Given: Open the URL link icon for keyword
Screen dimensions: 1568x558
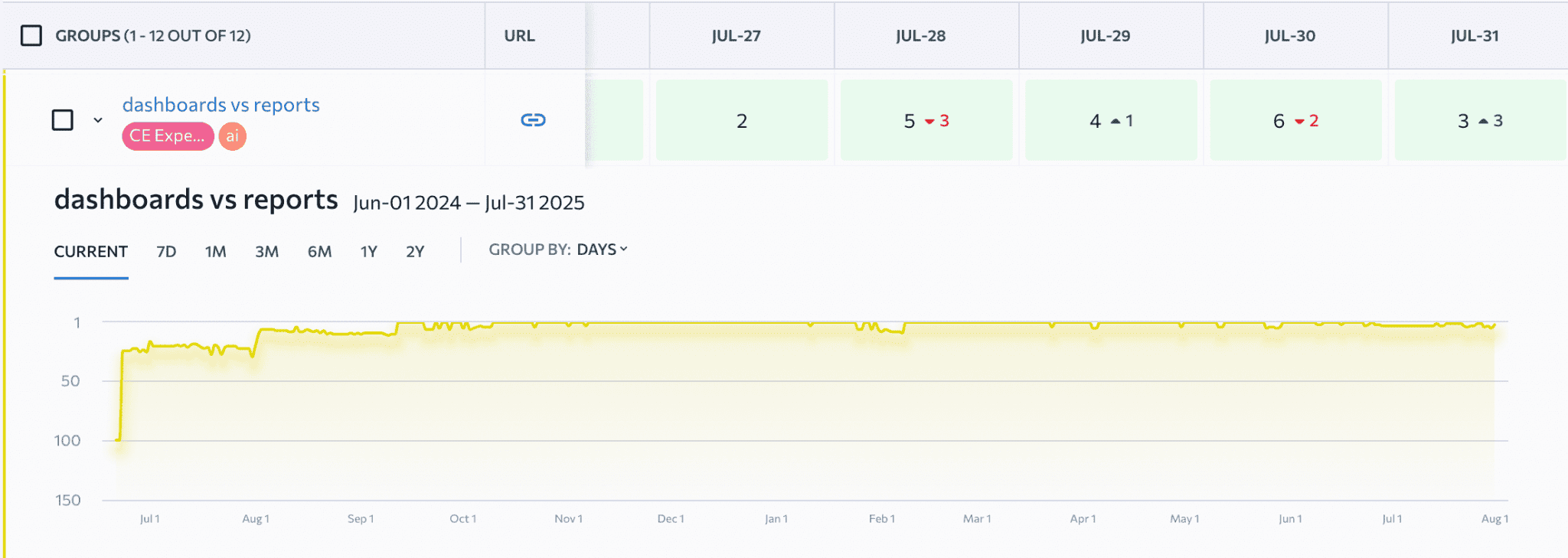Looking at the screenshot, I should pos(533,120).
